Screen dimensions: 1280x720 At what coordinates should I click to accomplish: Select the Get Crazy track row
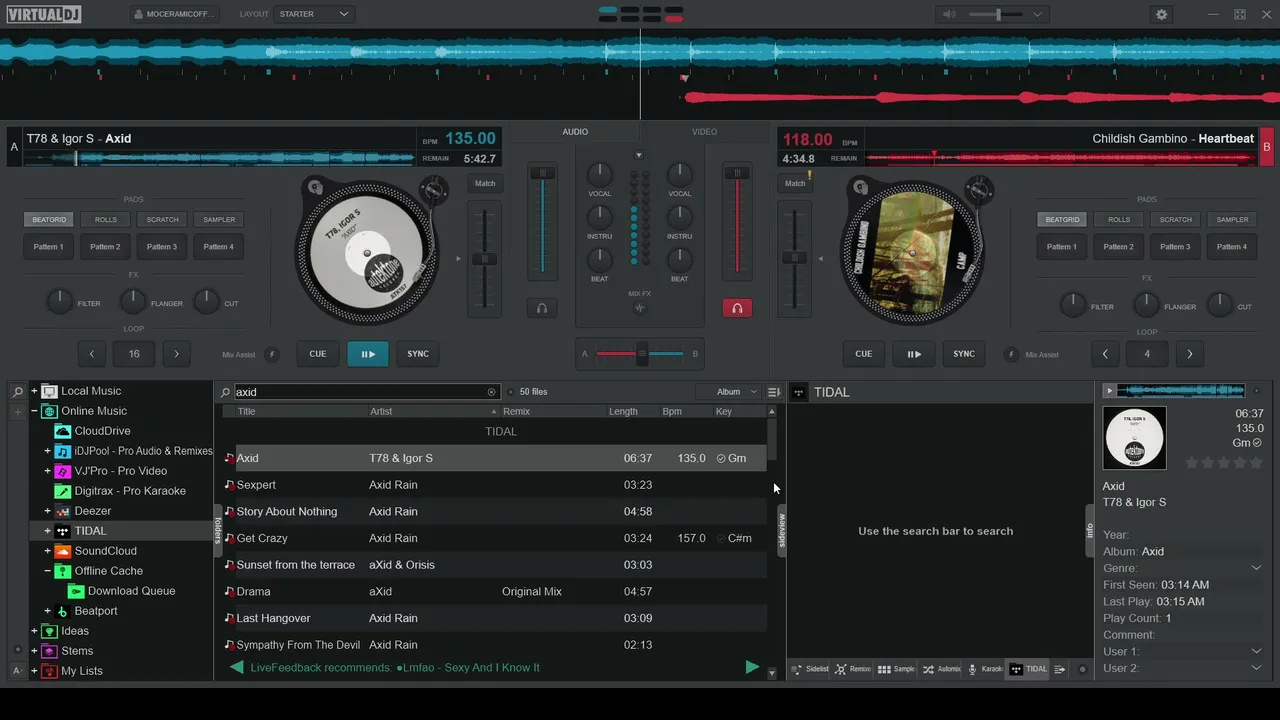[494, 538]
